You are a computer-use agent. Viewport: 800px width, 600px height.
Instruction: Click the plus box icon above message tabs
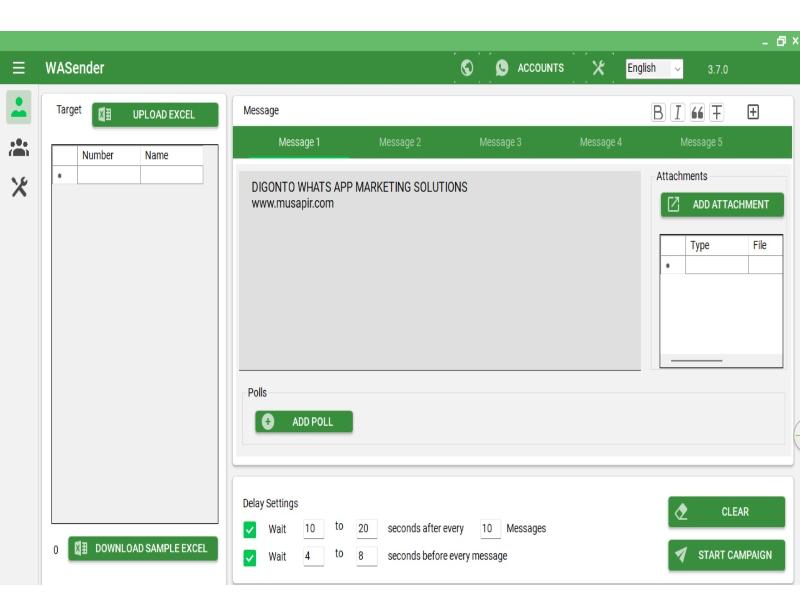coord(753,111)
